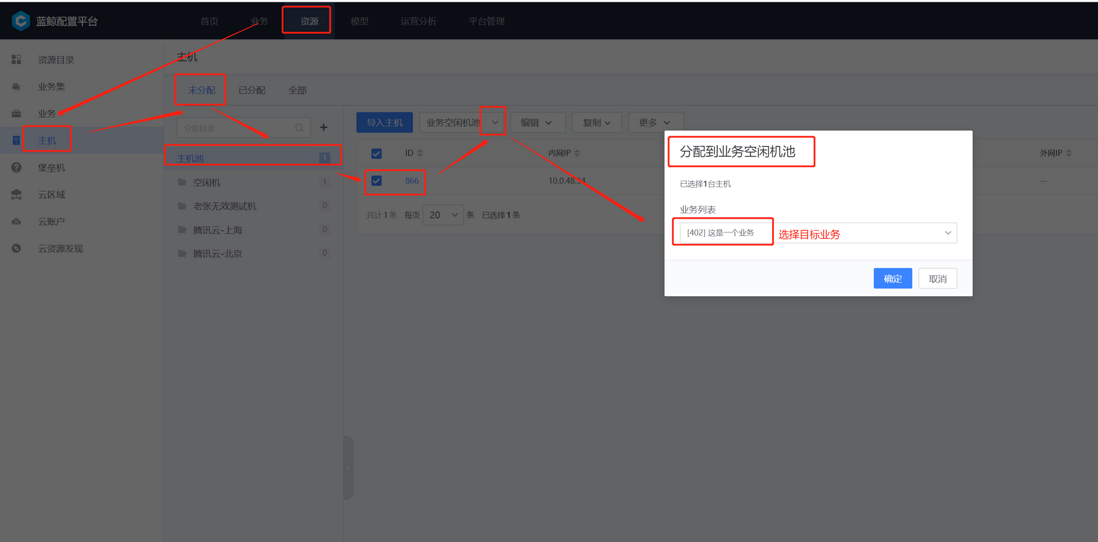Open 资源目录 sidebar icon
1098x542 pixels.
(x=16, y=60)
